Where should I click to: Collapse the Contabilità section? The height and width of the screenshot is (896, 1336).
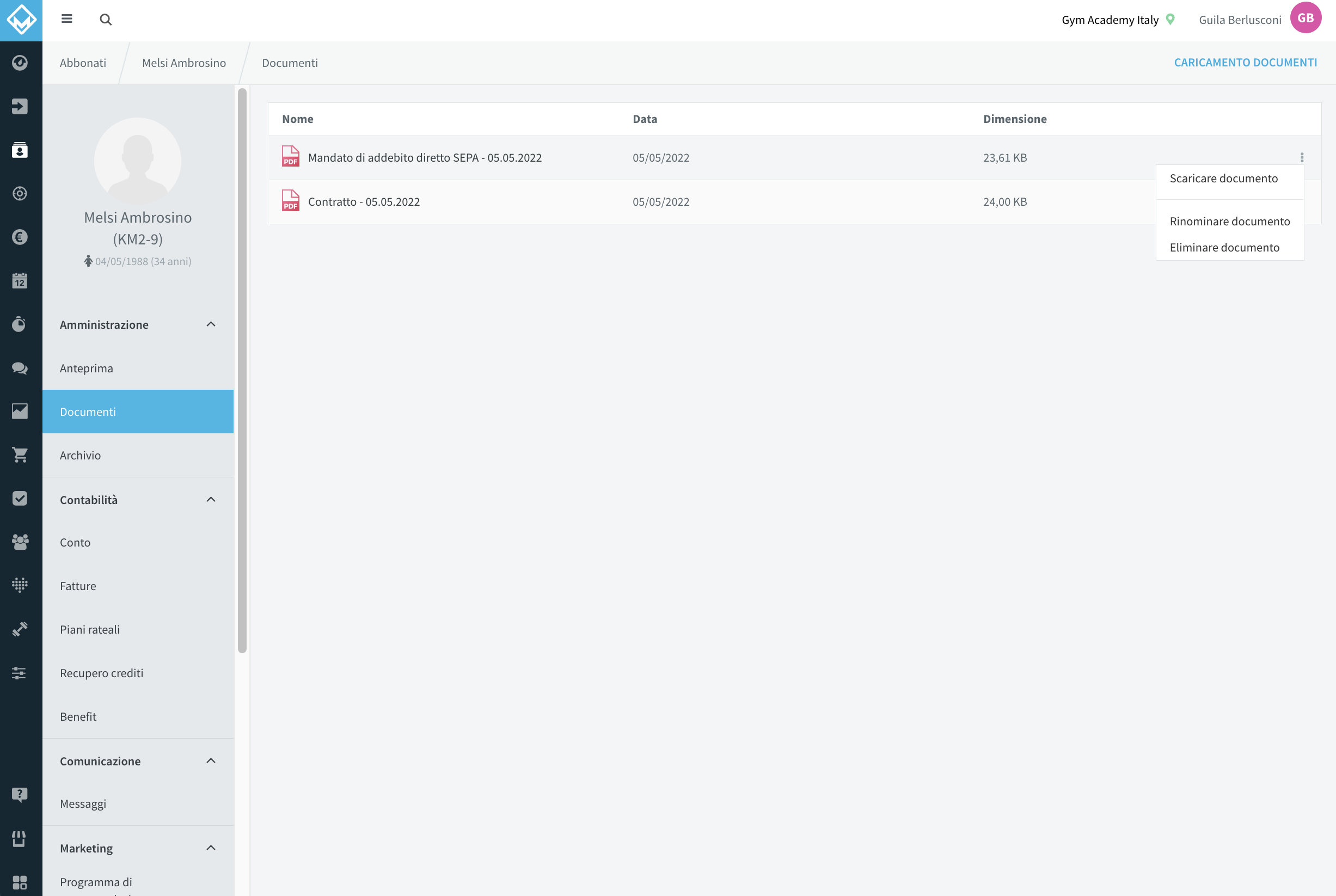[x=211, y=499]
